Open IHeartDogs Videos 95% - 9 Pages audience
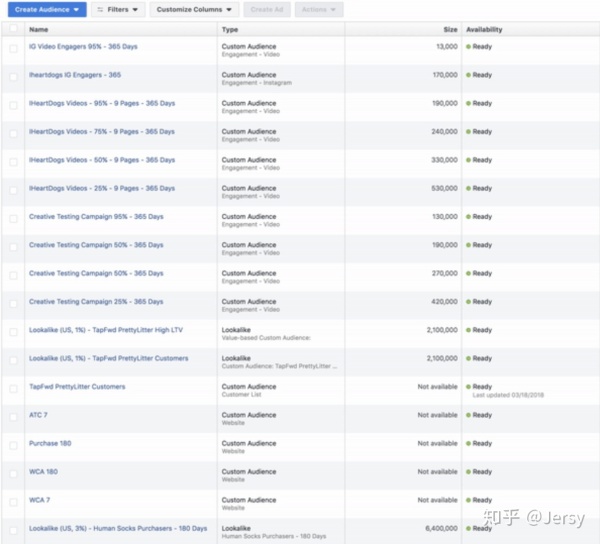This screenshot has height=544, width=600. 101,103
